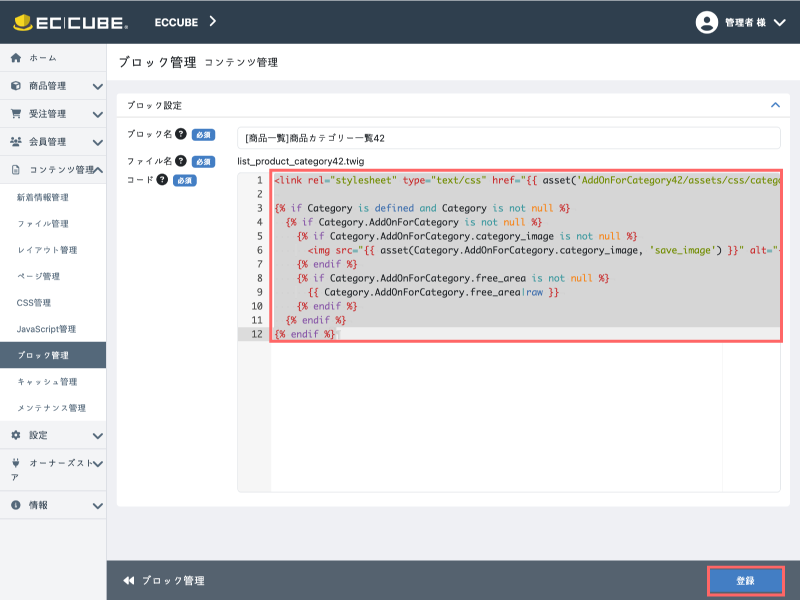Click code line 9 free_area raw
This screenshot has width=800, height=600.
434,292
